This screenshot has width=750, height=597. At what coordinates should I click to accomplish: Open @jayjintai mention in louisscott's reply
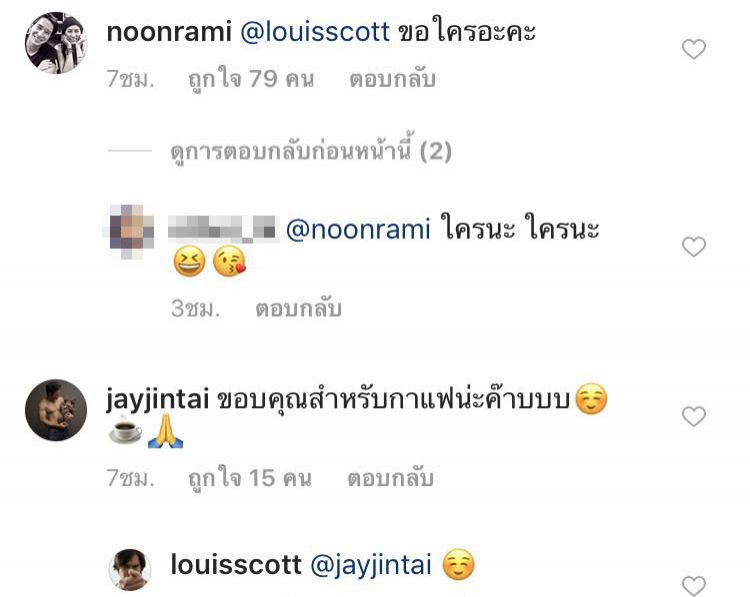(x=371, y=565)
